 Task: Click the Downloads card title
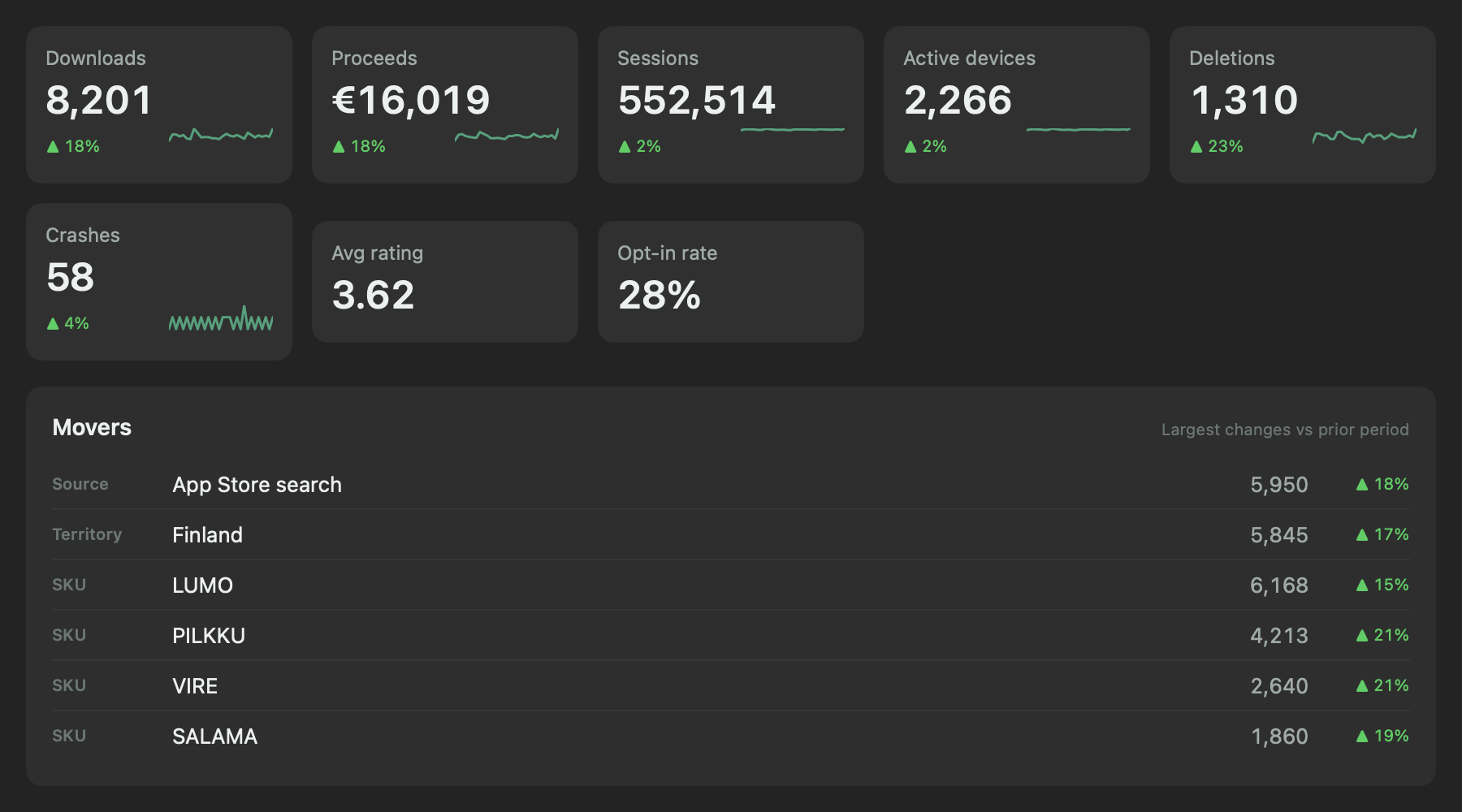point(96,58)
